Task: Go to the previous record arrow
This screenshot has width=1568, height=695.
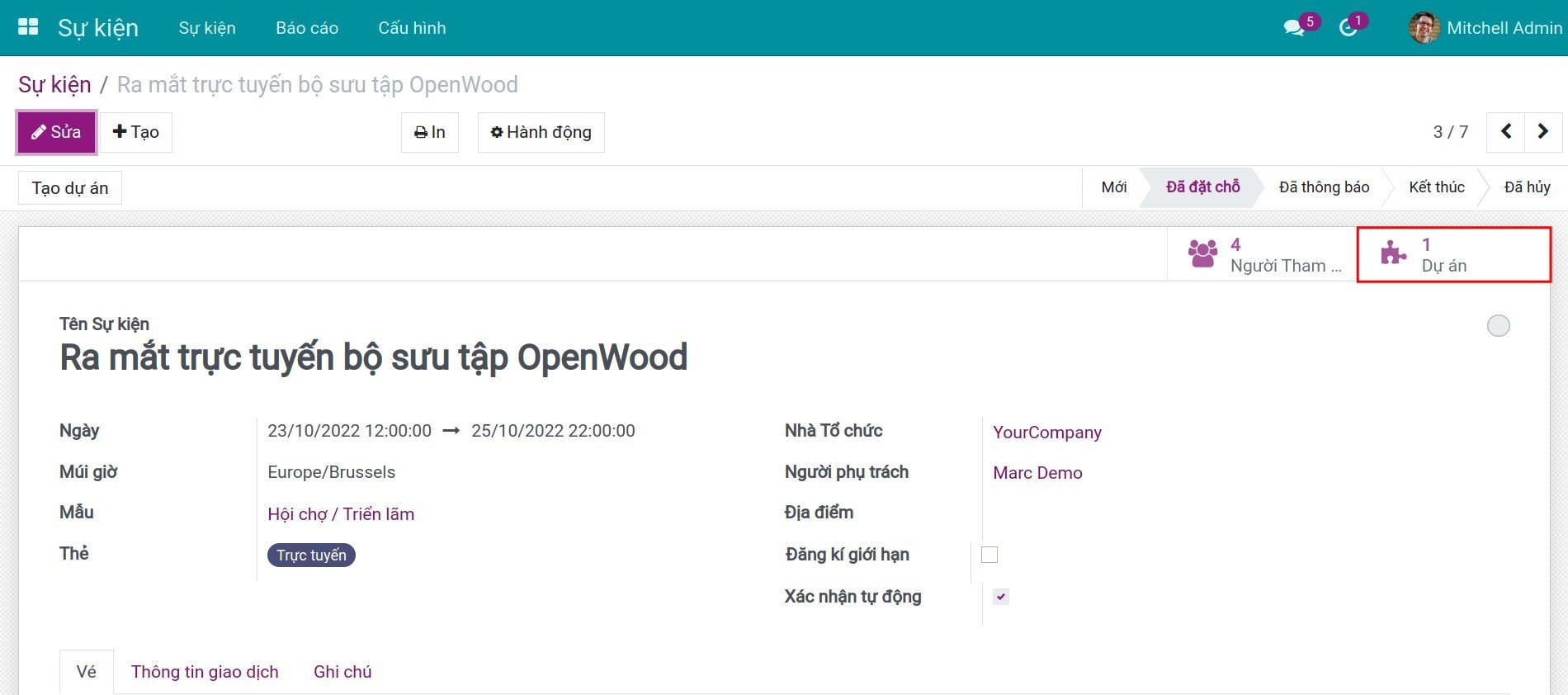Action: tap(1505, 132)
